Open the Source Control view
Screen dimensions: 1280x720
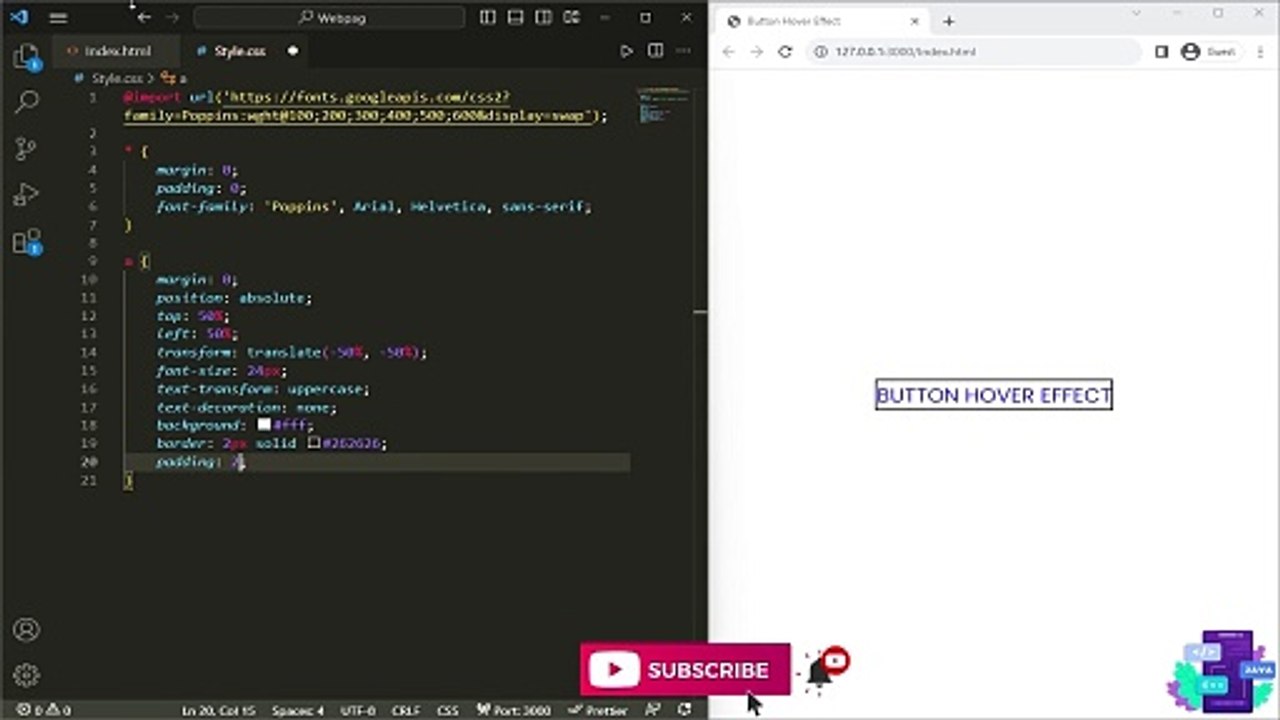click(x=27, y=149)
